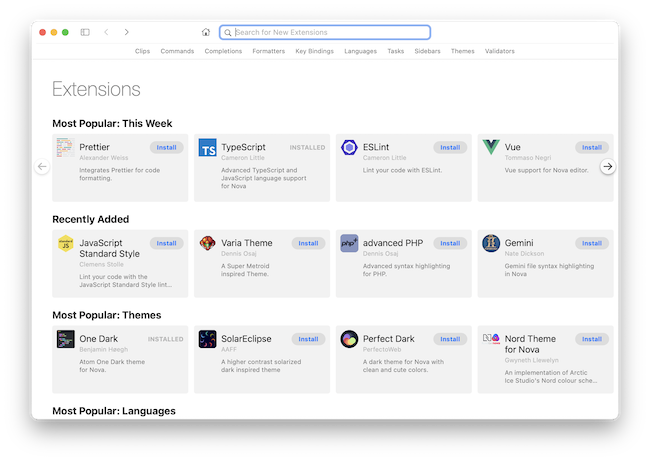Open the ESLint extension icon
The height and width of the screenshot is (461, 650).
(x=349, y=148)
